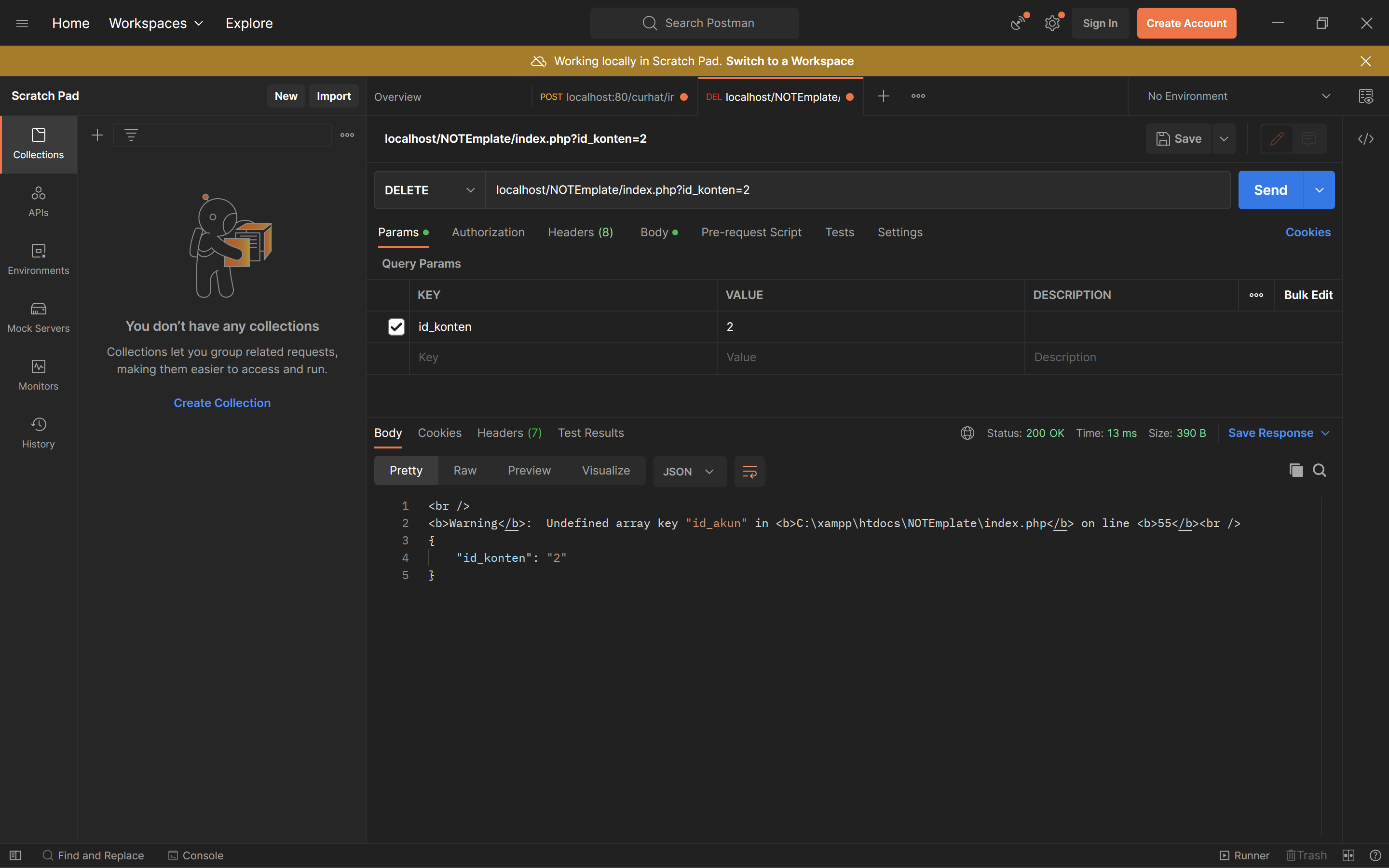
Task: Click the Bulk Edit button
Action: pos(1308,295)
